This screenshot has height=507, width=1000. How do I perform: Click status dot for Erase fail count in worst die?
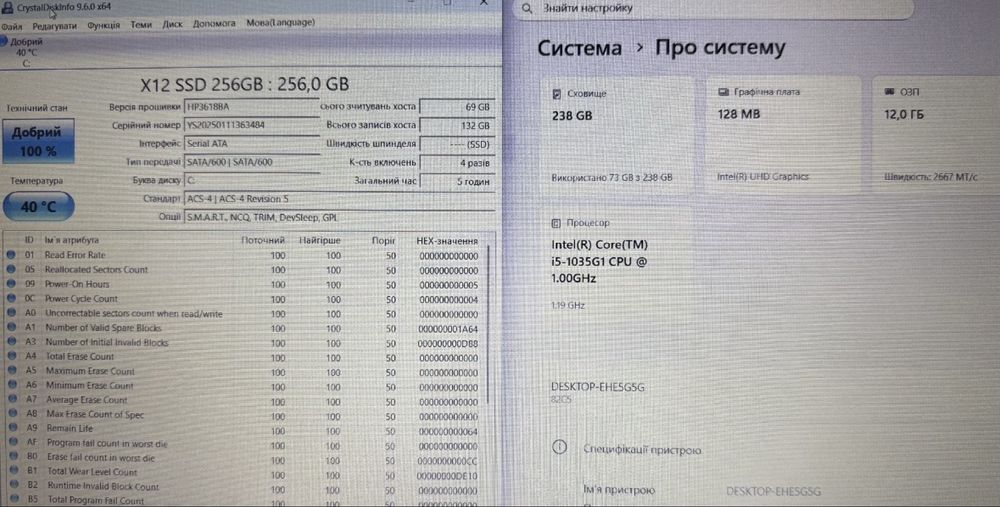pos(13,456)
